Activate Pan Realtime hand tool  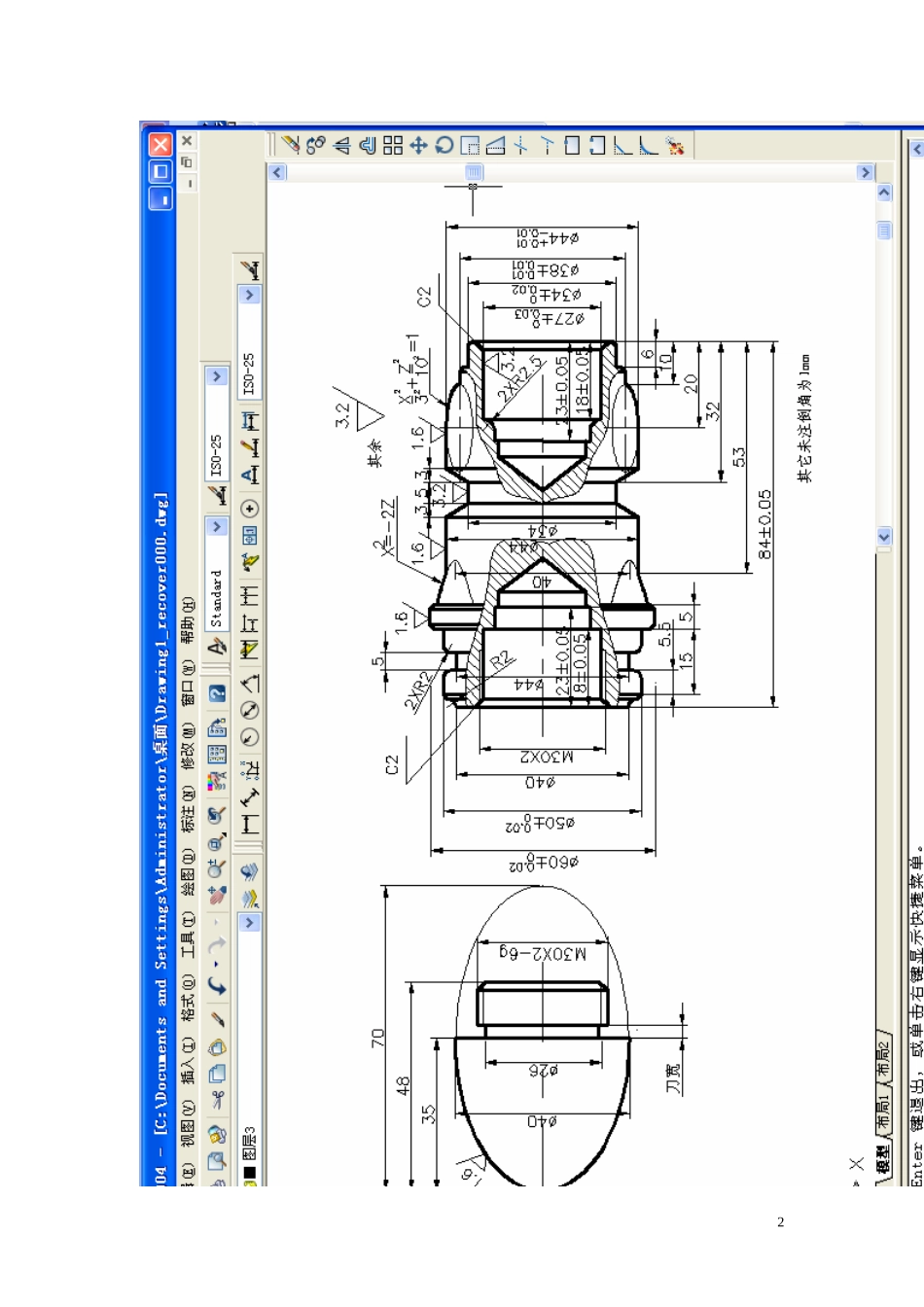coord(217,895)
